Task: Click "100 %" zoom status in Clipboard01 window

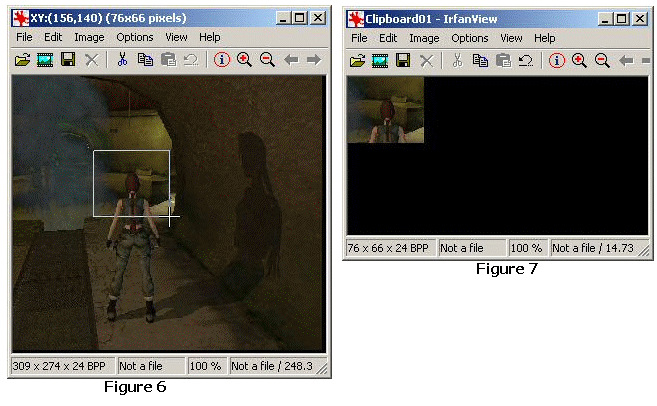Action: pos(526,248)
